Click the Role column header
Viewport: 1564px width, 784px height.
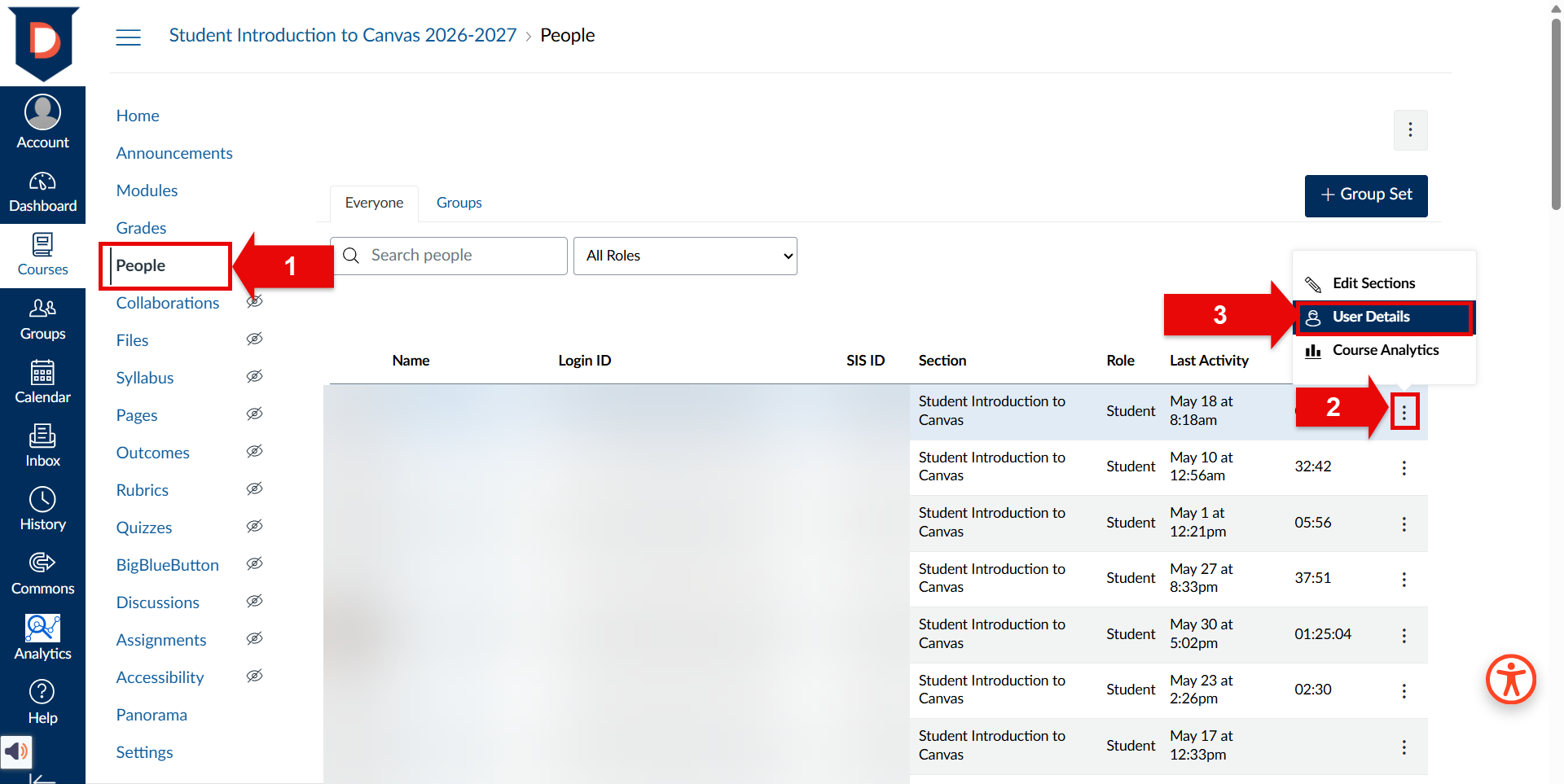click(x=1120, y=361)
